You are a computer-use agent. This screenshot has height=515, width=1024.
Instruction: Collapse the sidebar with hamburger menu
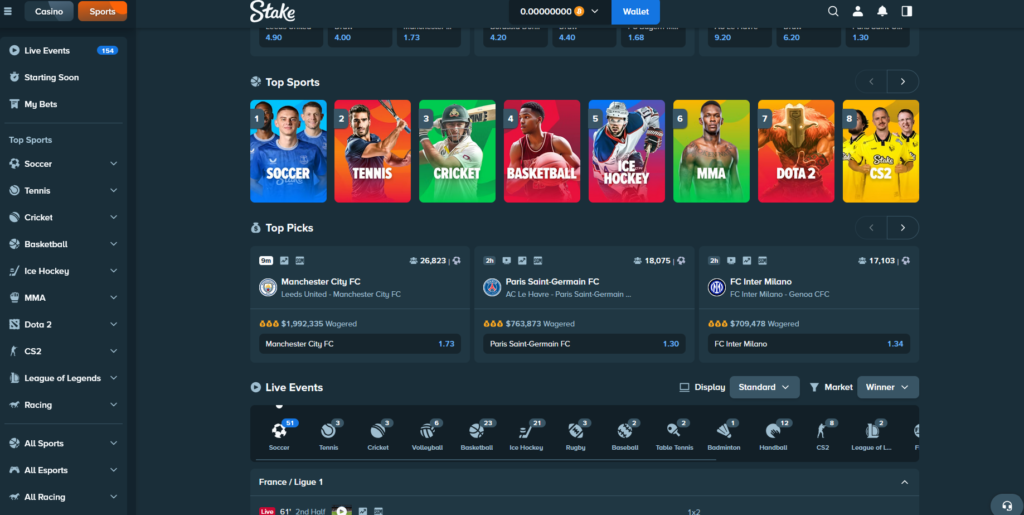pyautogui.click(x=9, y=12)
